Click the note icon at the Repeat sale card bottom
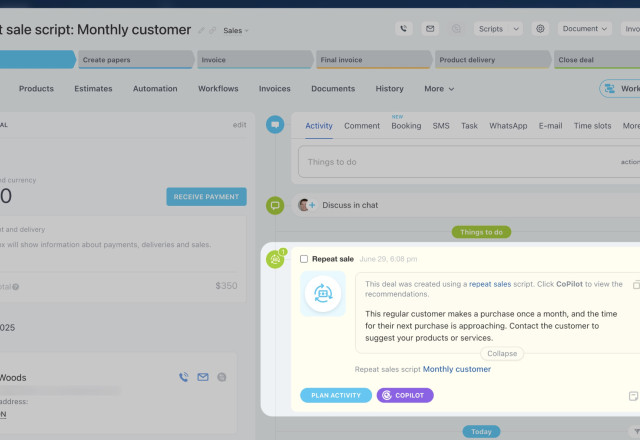The image size is (640, 440). (x=633, y=396)
